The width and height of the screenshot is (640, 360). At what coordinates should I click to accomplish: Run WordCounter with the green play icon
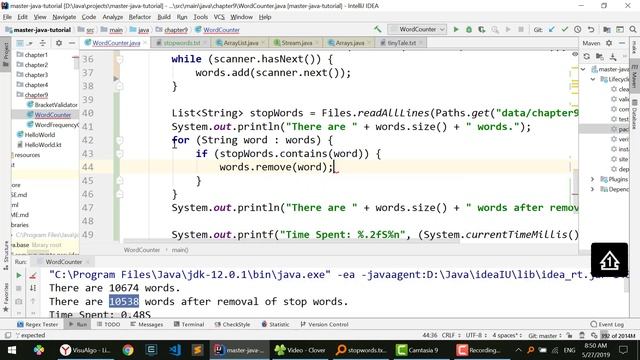point(456,29)
